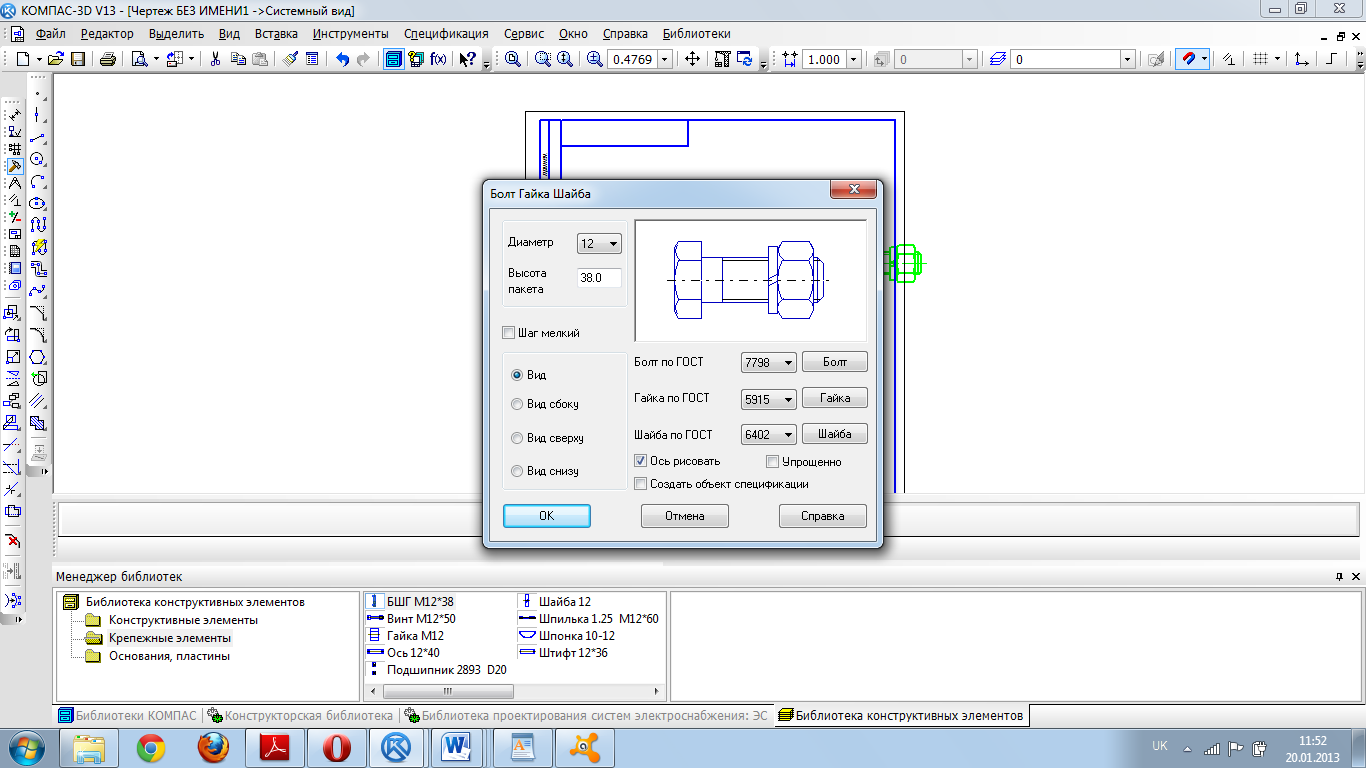
Task: Select the Вид сбоку radio option
Action: (x=517, y=404)
